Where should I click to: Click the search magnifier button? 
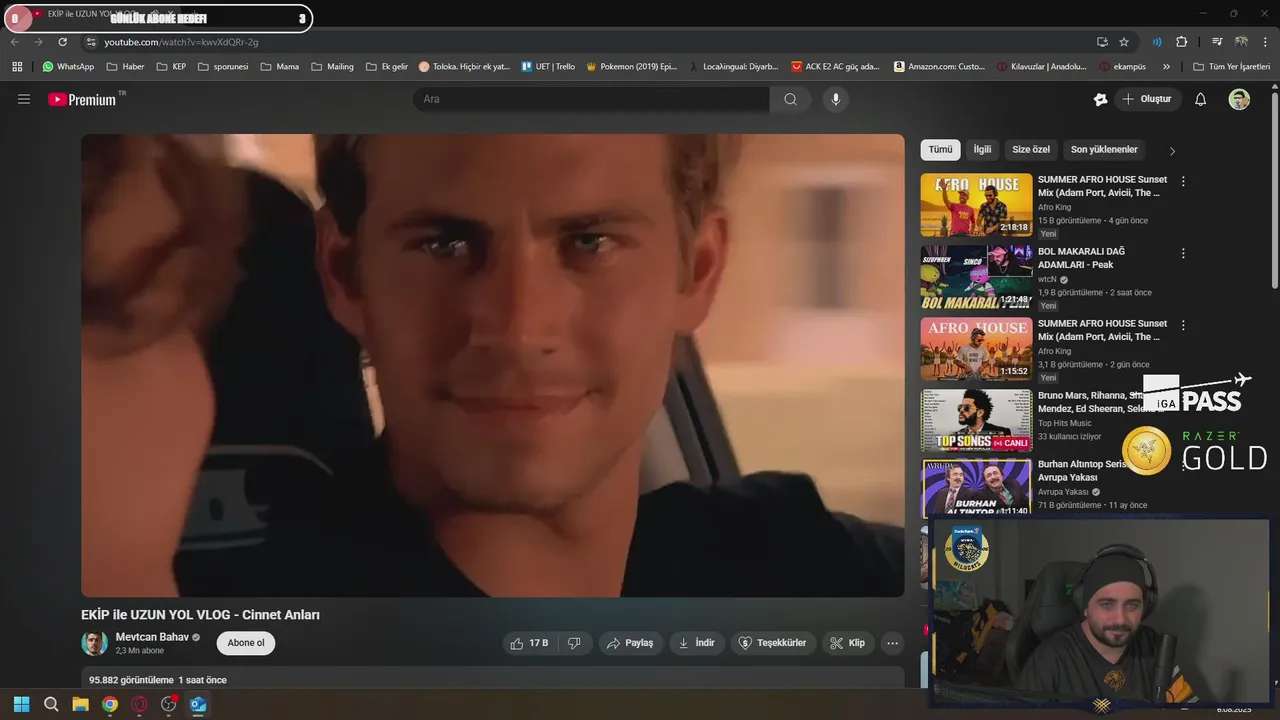(790, 99)
